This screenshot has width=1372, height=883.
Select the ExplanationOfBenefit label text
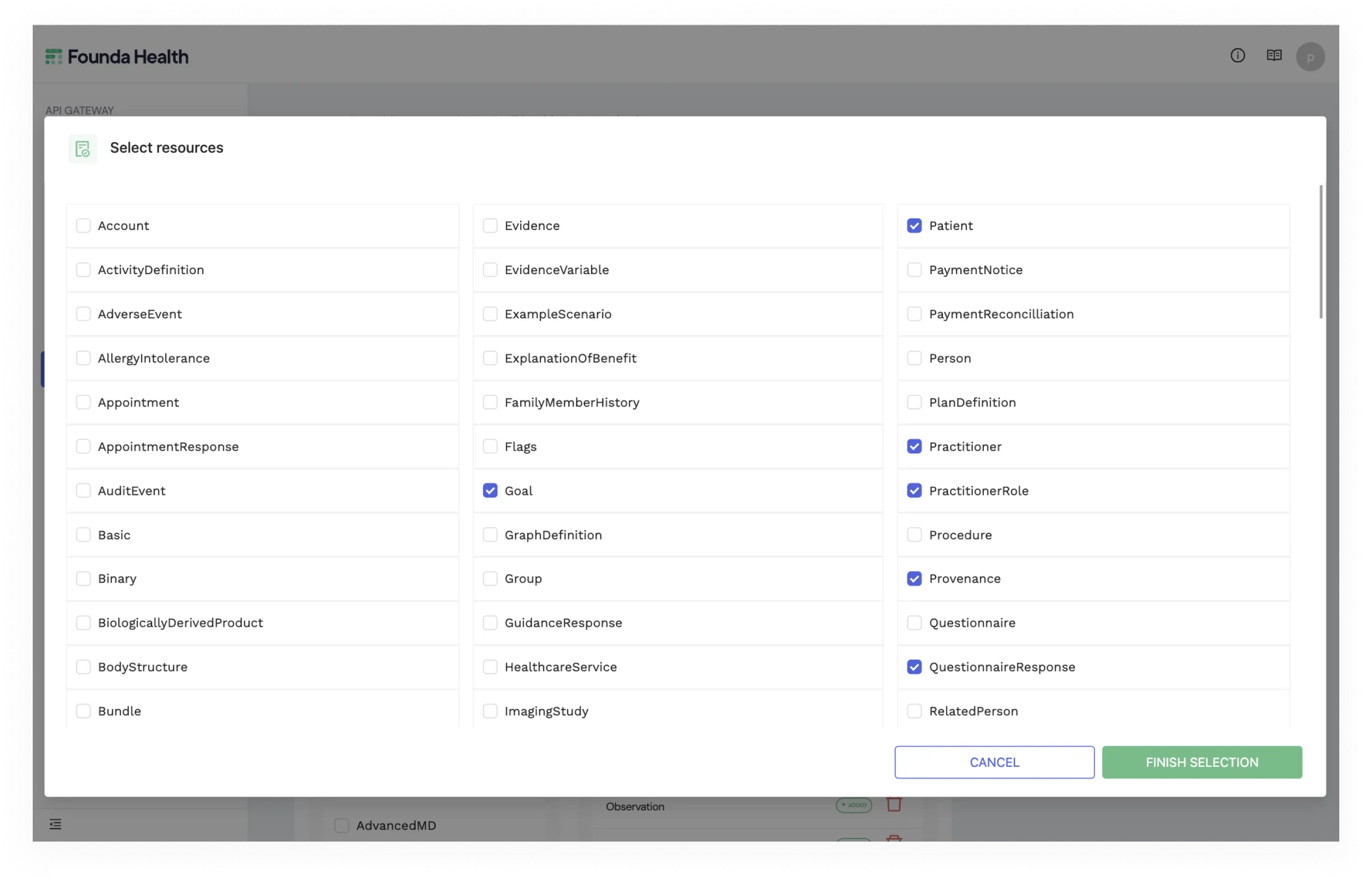570,358
